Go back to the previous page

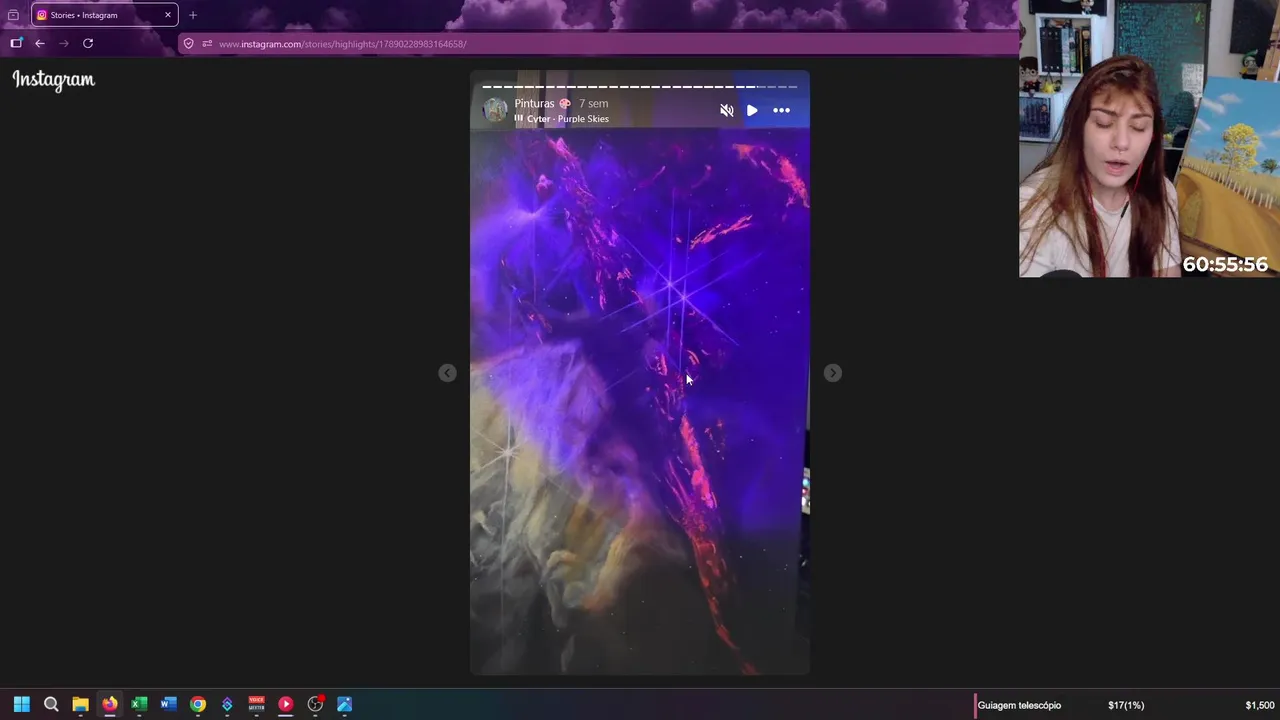pyautogui.click(x=40, y=43)
